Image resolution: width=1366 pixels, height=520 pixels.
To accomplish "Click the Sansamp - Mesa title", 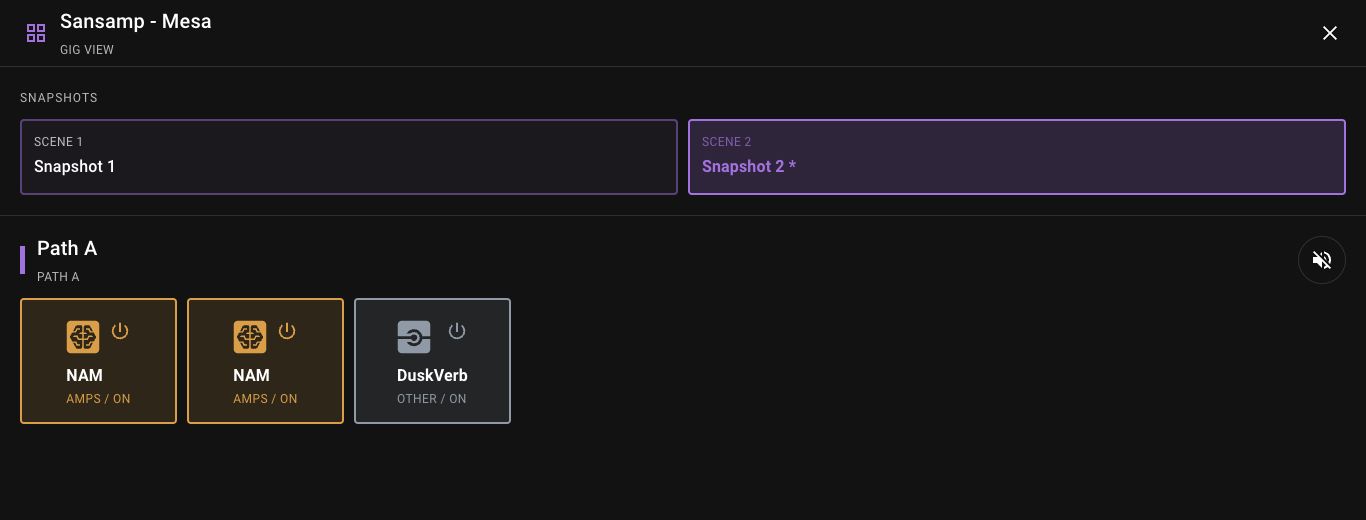I will [136, 21].
